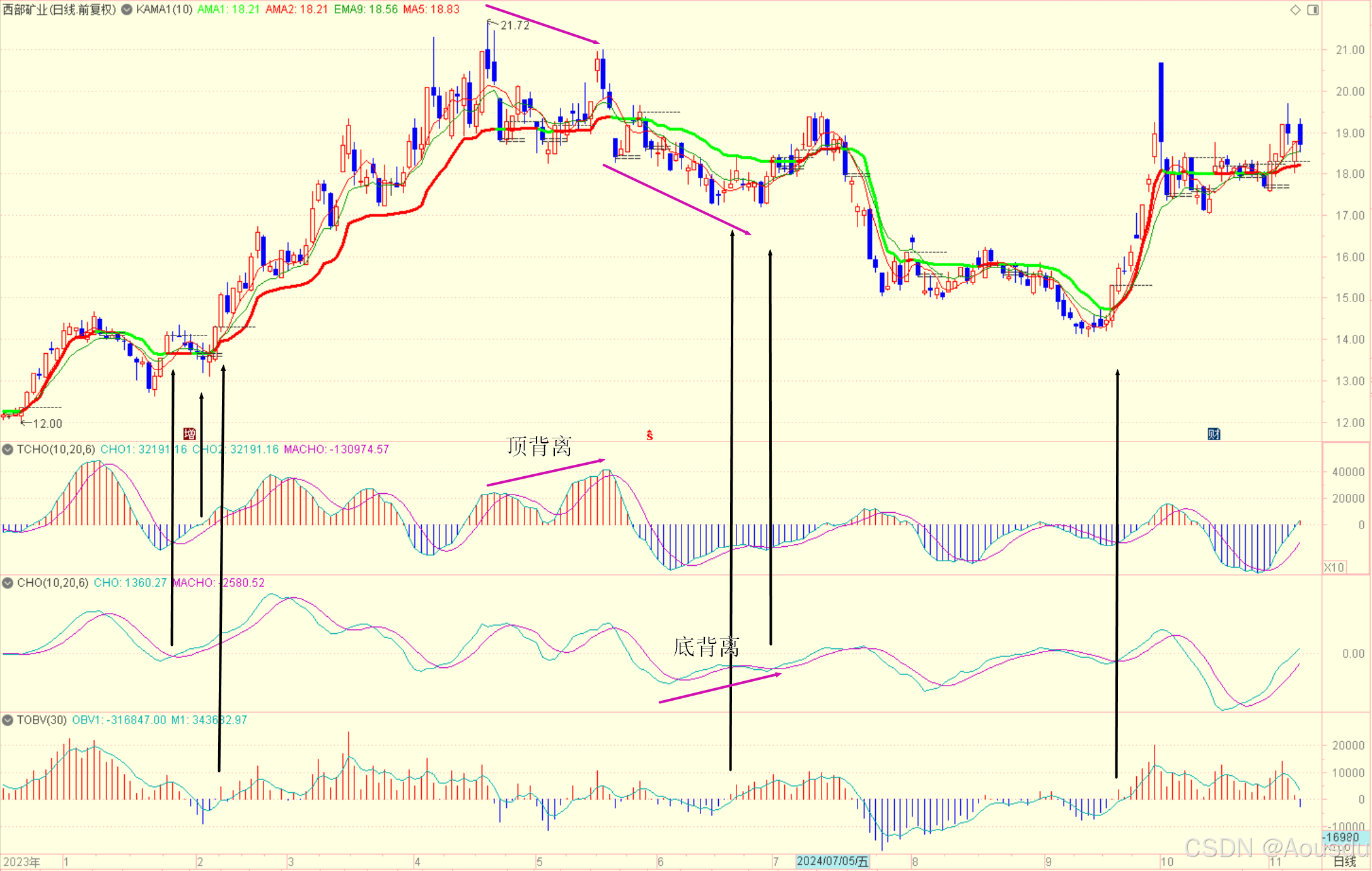Open the KAMA1(10) indicator dropdown arrow
This screenshot has height=871, width=1372.
[x=127, y=9]
